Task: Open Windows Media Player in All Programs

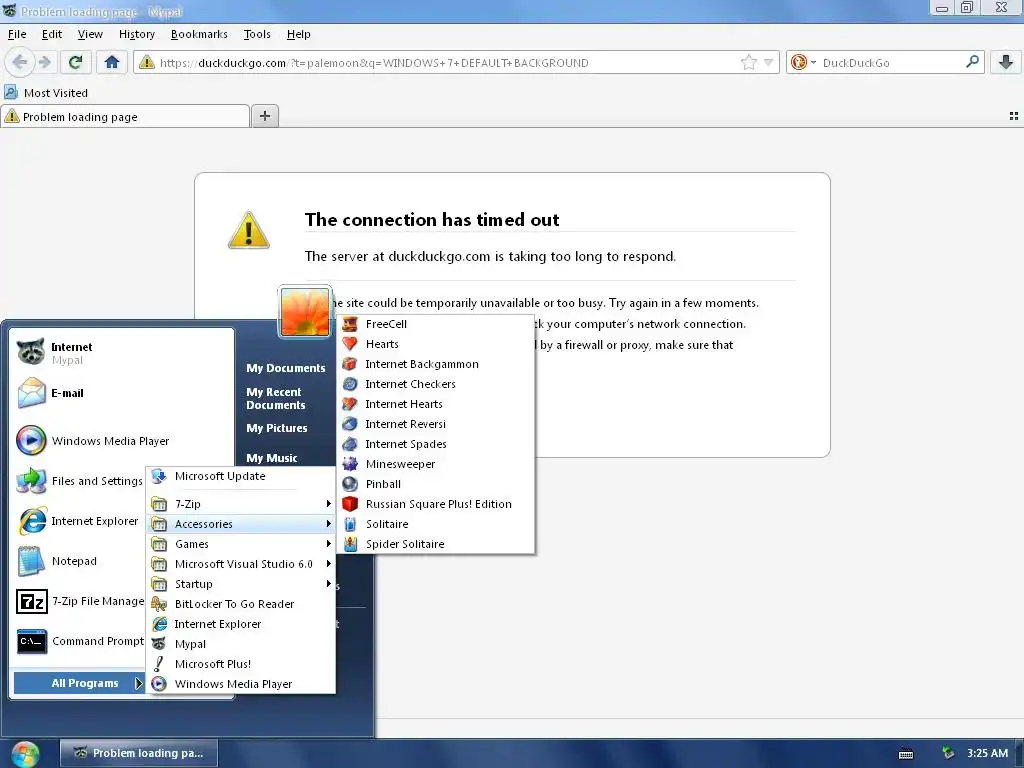Action: pyautogui.click(x=241, y=684)
